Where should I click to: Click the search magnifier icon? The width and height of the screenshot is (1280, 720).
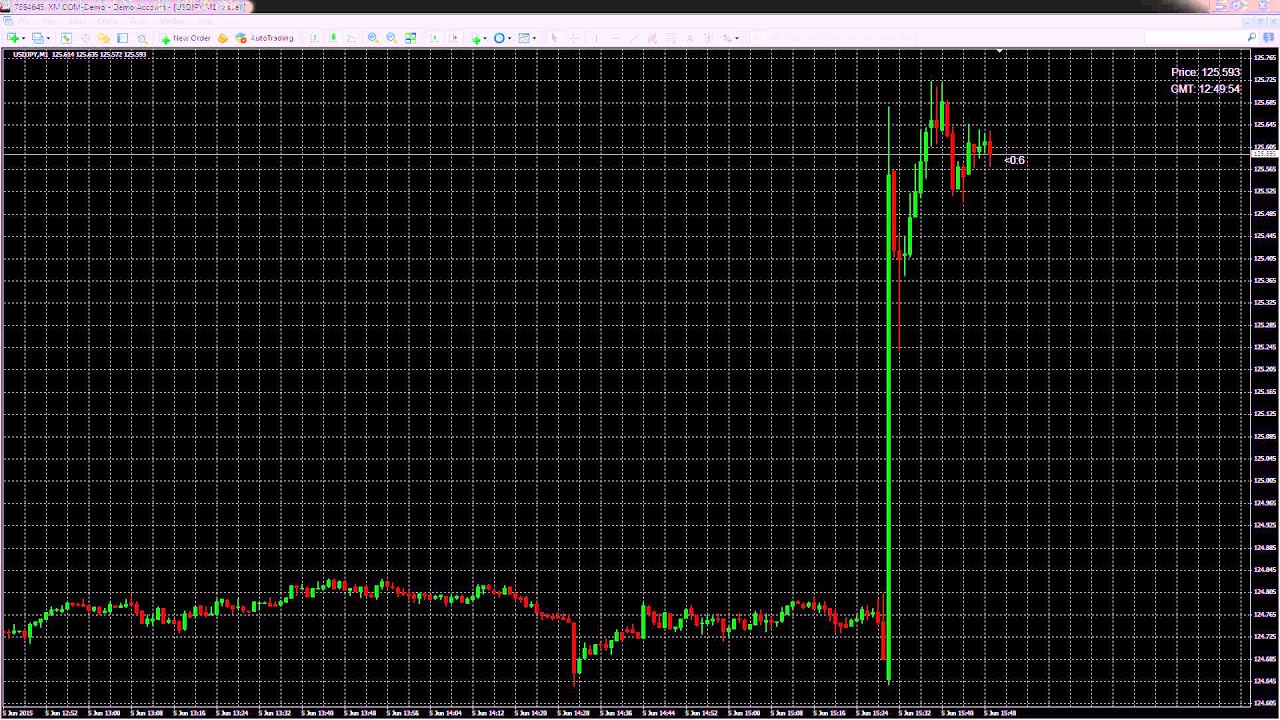[1252, 38]
